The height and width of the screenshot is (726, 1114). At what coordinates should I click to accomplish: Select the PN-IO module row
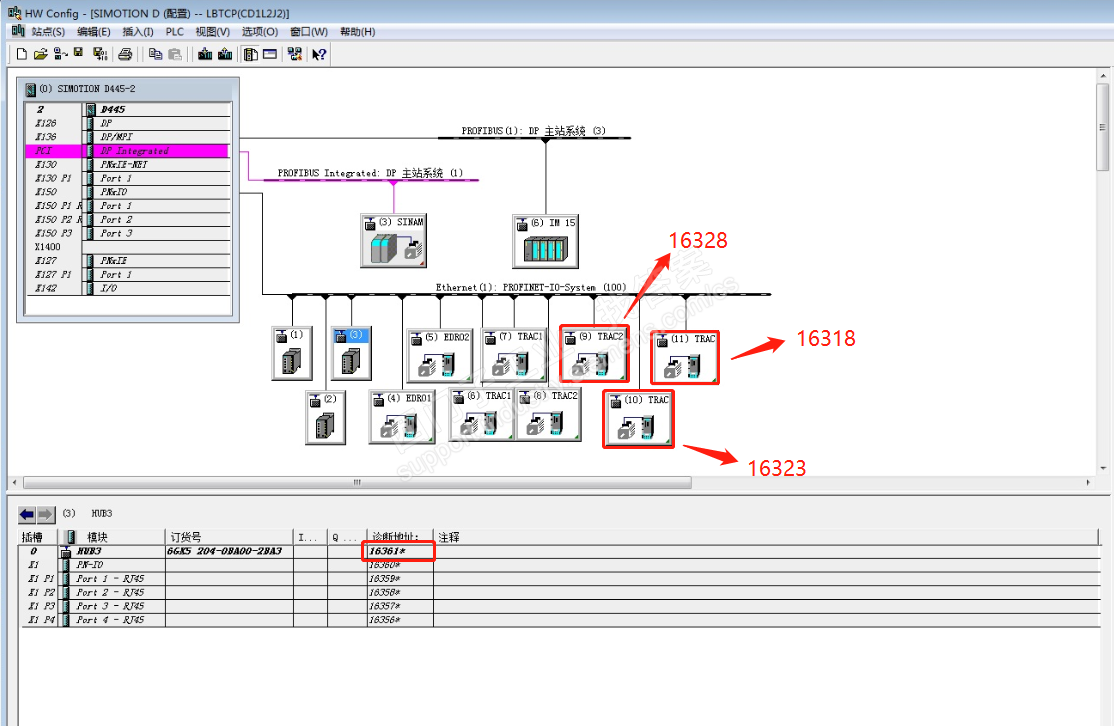560,565
